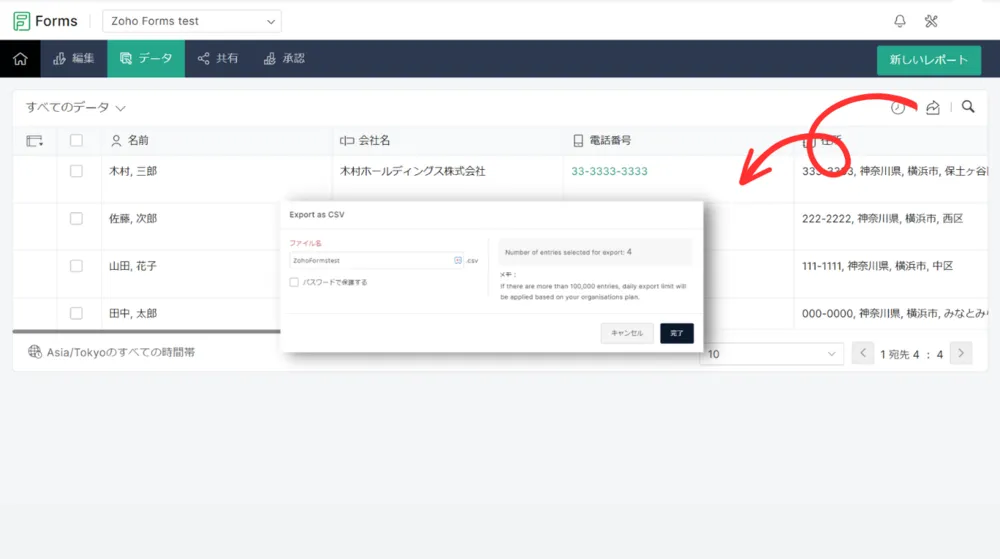Switch to the 共有 tab
Screen dimensions: 1000x559
click(x=217, y=59)
